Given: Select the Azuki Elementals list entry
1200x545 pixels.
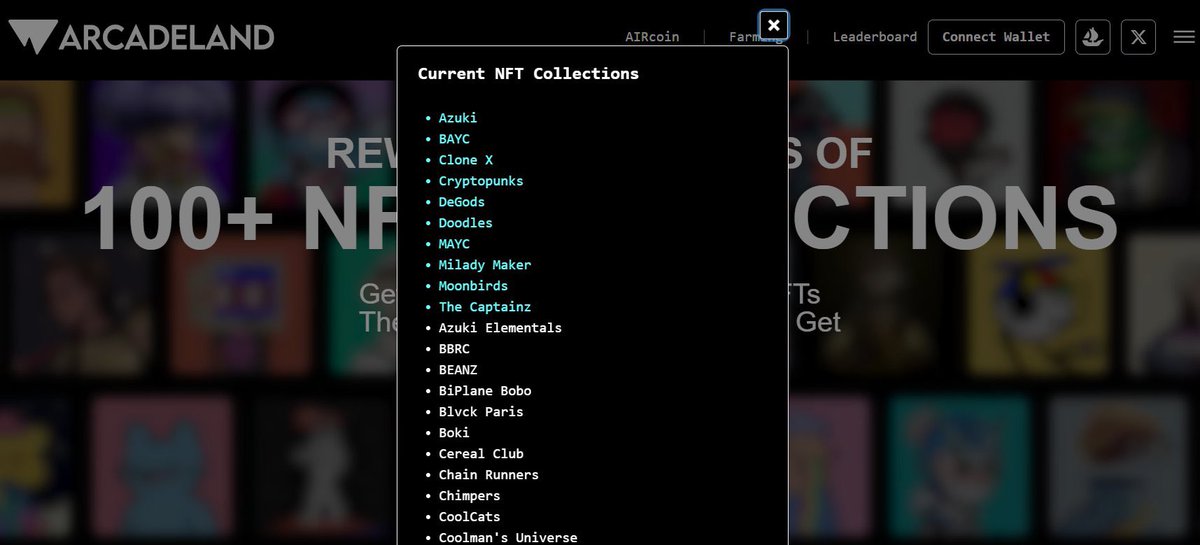Looking at the screenshot, I should pos(500,328).
